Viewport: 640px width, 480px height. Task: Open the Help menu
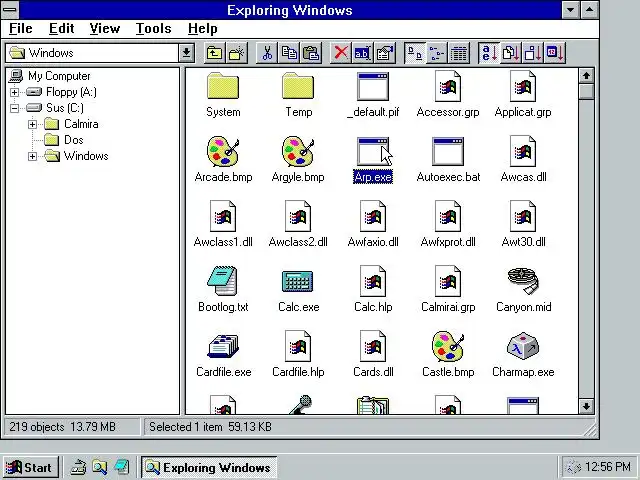coord(202,29)
